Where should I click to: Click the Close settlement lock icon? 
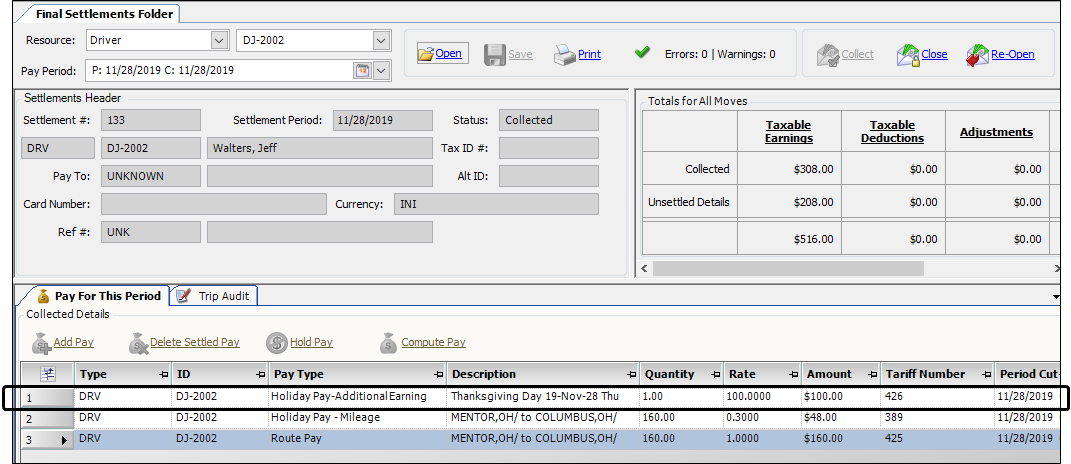pyautogui.click(x=907, y=54)
